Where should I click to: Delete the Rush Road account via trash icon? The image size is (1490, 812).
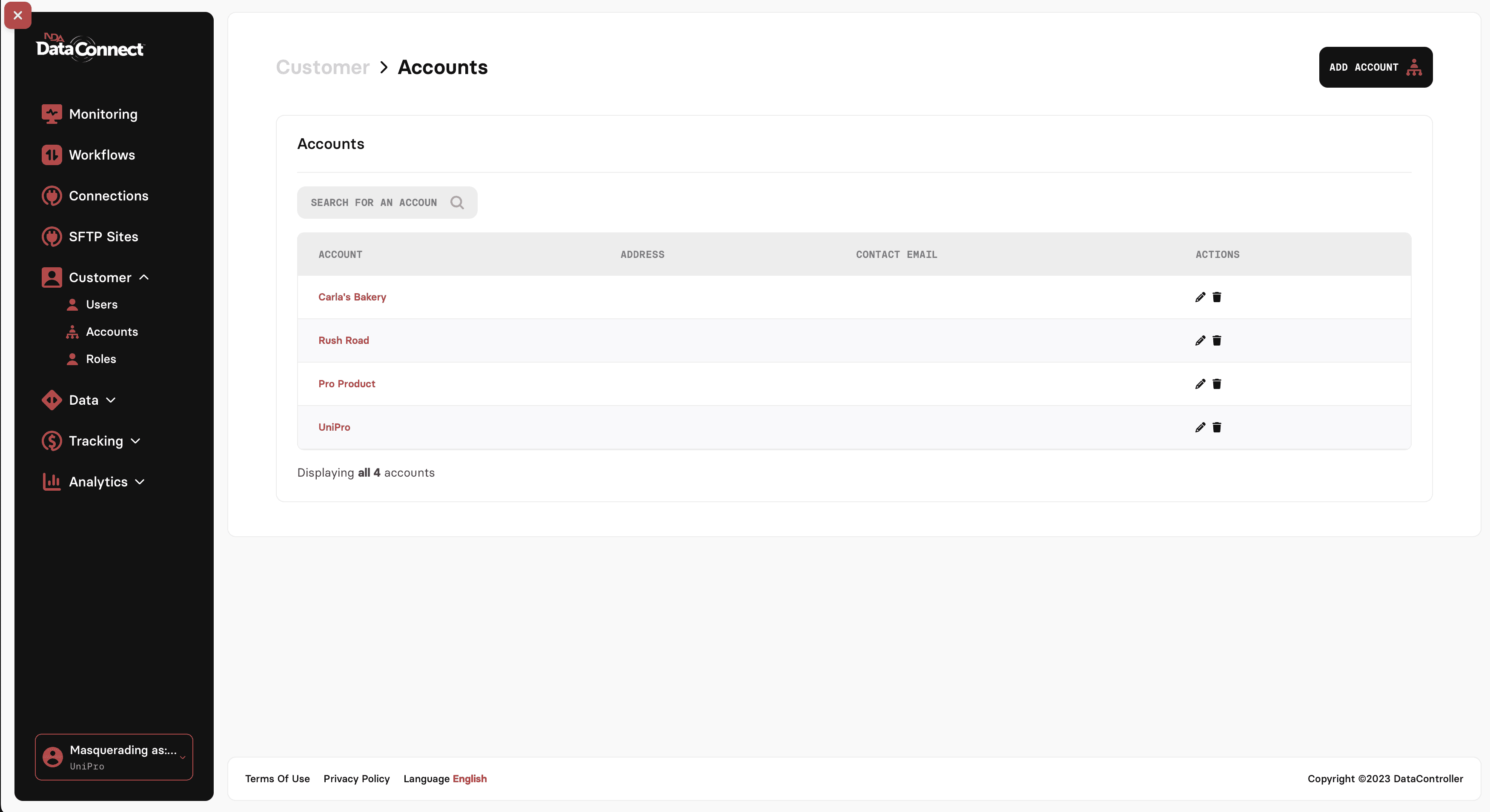tap(1216, 340)
